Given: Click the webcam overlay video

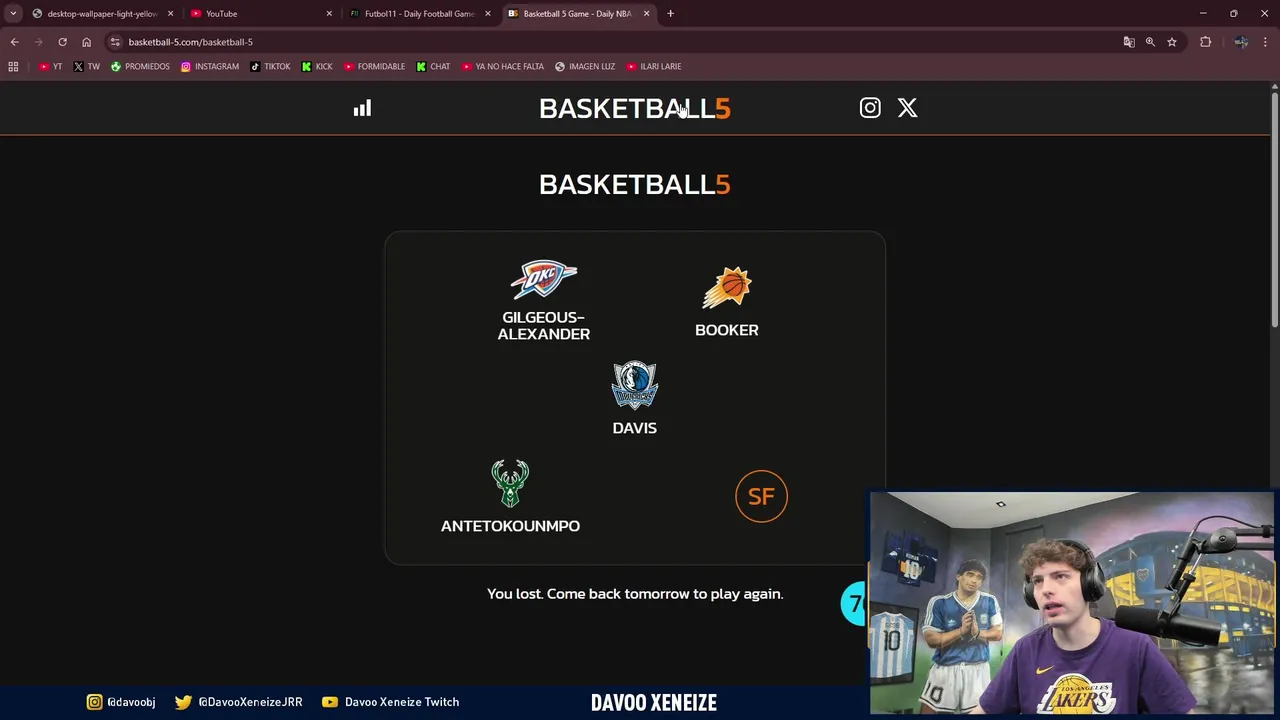Looking at the screenshot, I should 1072,602.
